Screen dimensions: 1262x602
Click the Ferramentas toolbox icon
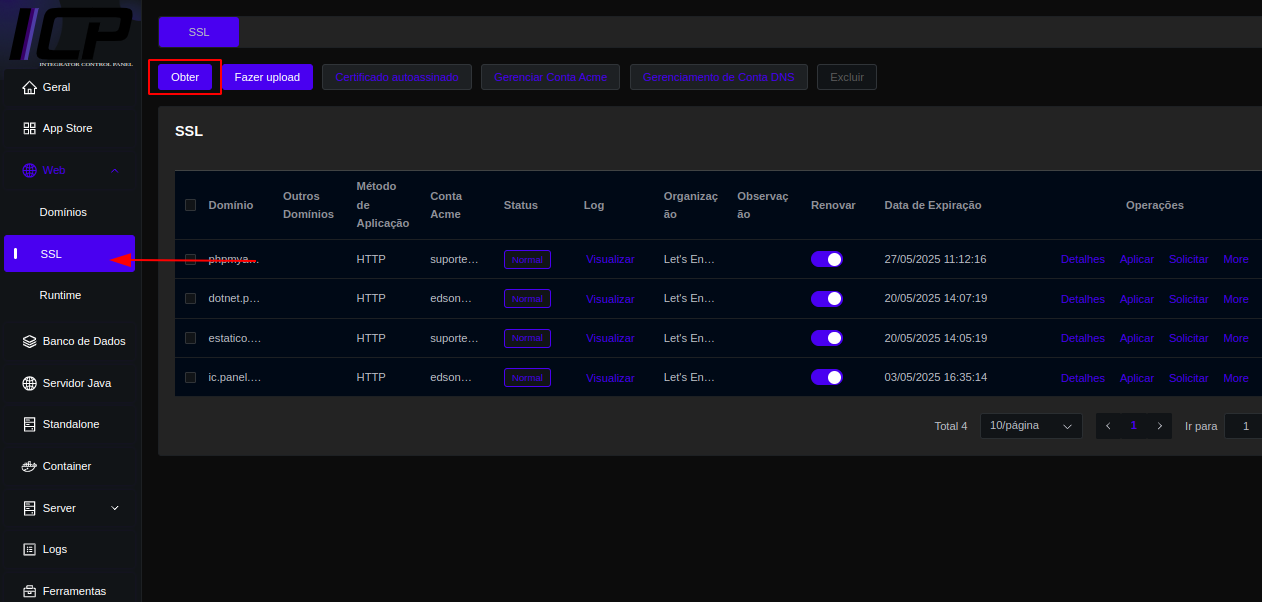pos(29,592)
